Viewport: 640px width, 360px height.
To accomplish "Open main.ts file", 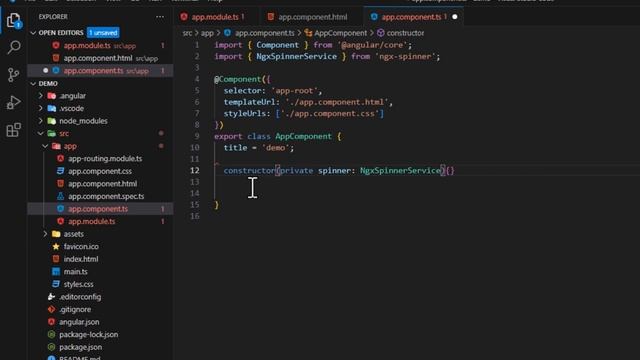I will (76, 271).
